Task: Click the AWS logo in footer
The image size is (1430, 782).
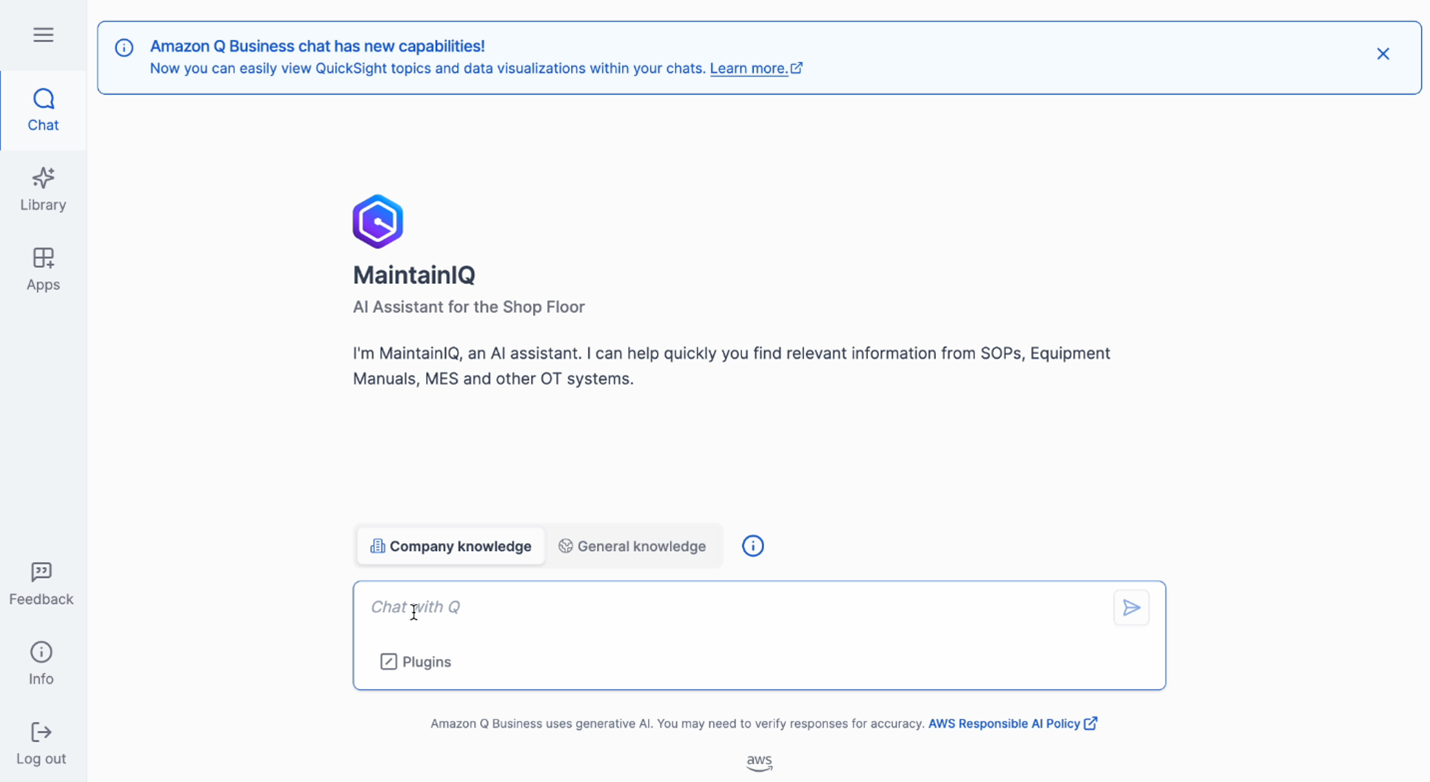Action: pyautogui.click(x=760, y=763)
